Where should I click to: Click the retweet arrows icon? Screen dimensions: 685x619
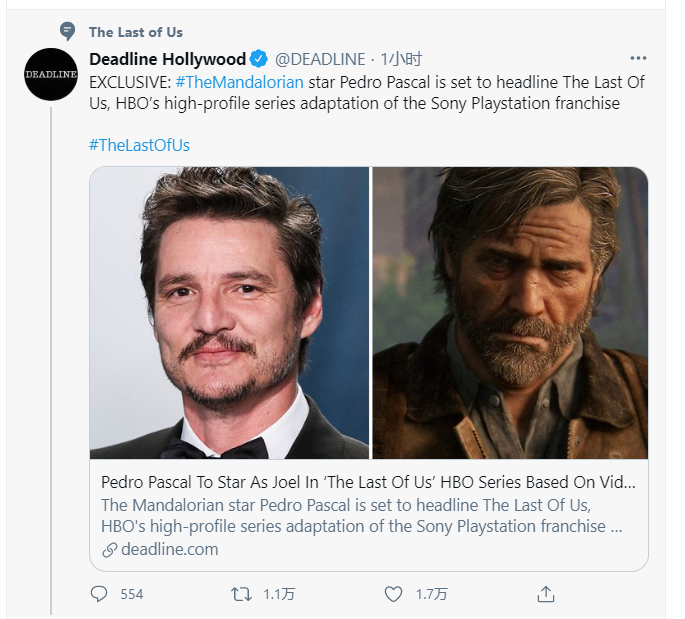click(x=241, y=594)
